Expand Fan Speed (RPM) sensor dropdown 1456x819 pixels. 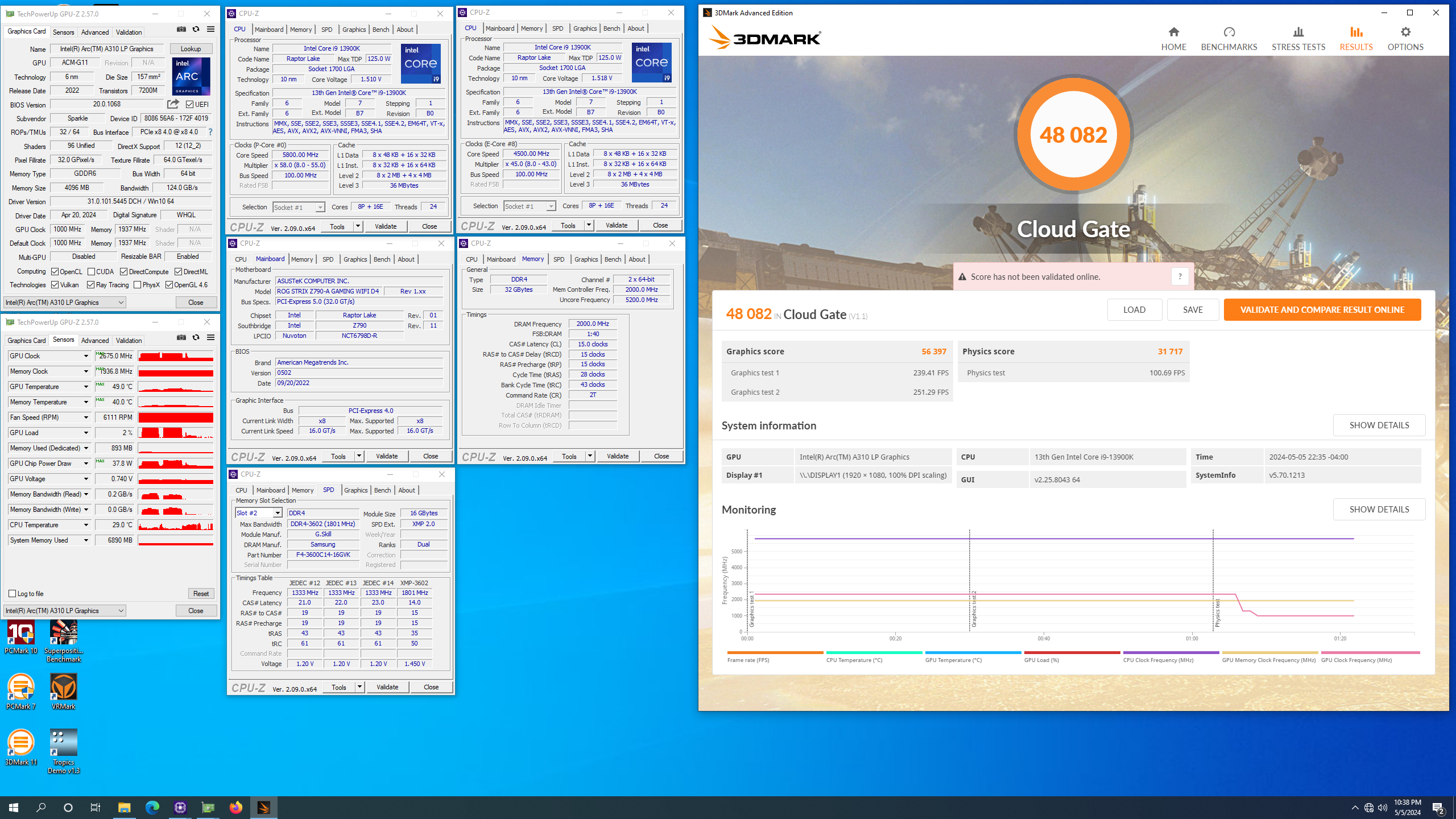tap(86, 417)
